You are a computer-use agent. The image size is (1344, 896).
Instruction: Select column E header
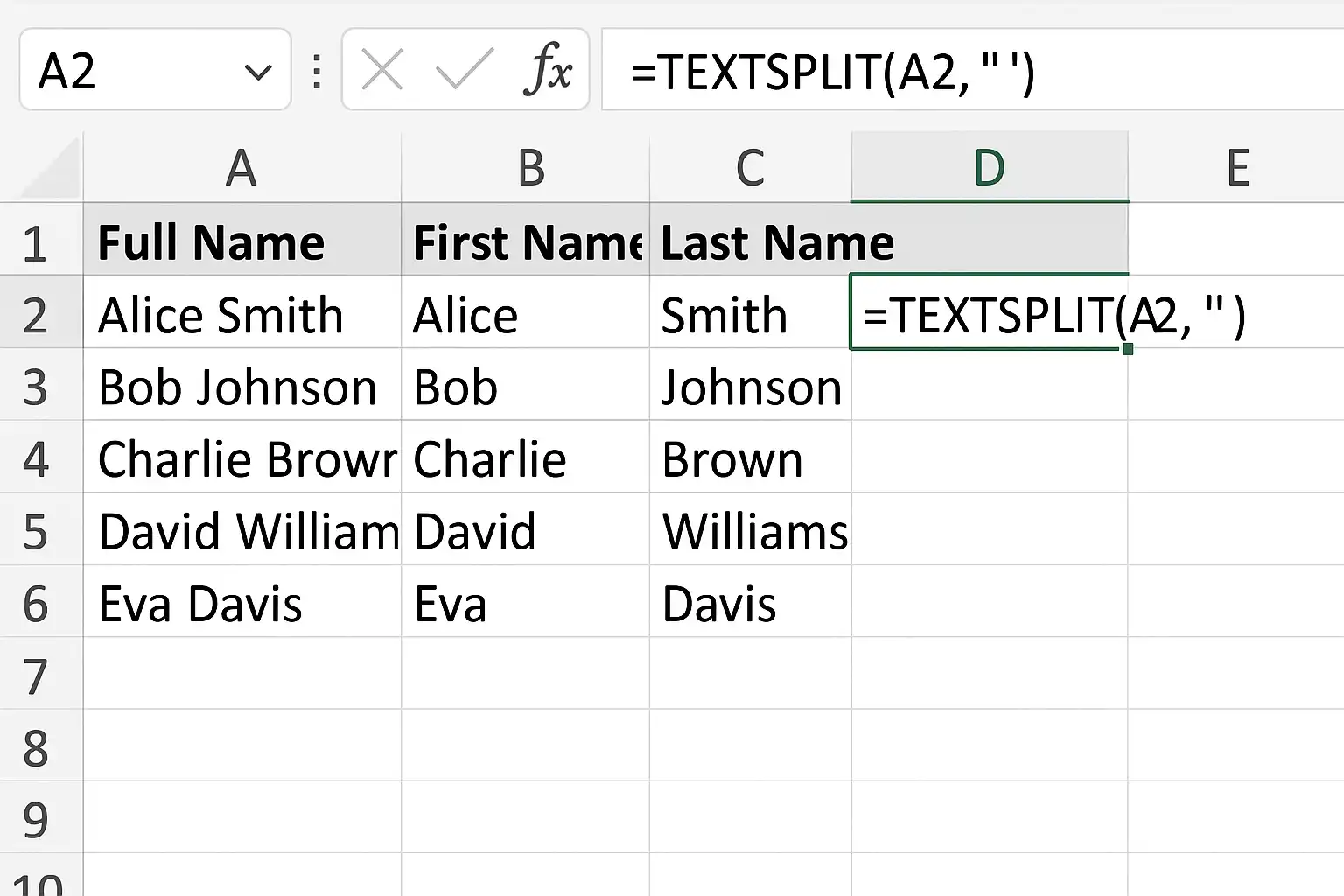[1236, 167]
